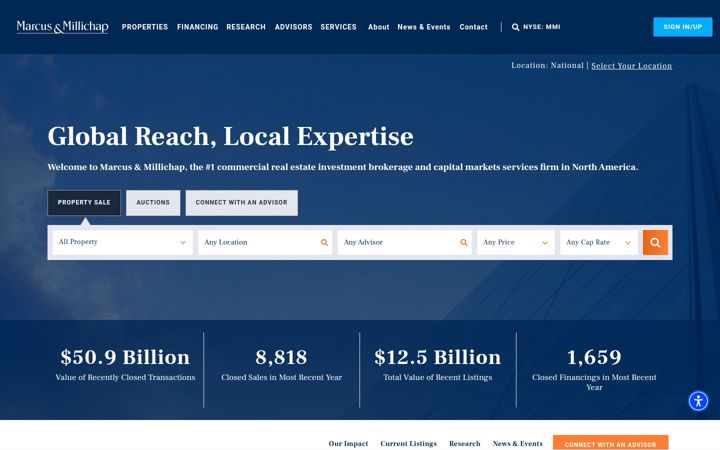
Task: Click the $50.9 Billion statistic
Action: (125, 357)
